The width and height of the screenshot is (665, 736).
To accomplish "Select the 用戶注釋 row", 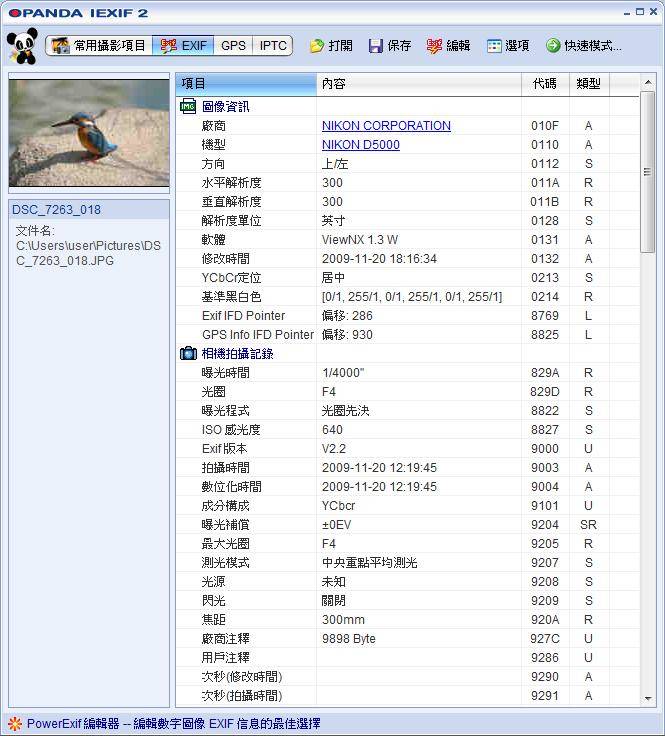I will (x=408, y=658).
